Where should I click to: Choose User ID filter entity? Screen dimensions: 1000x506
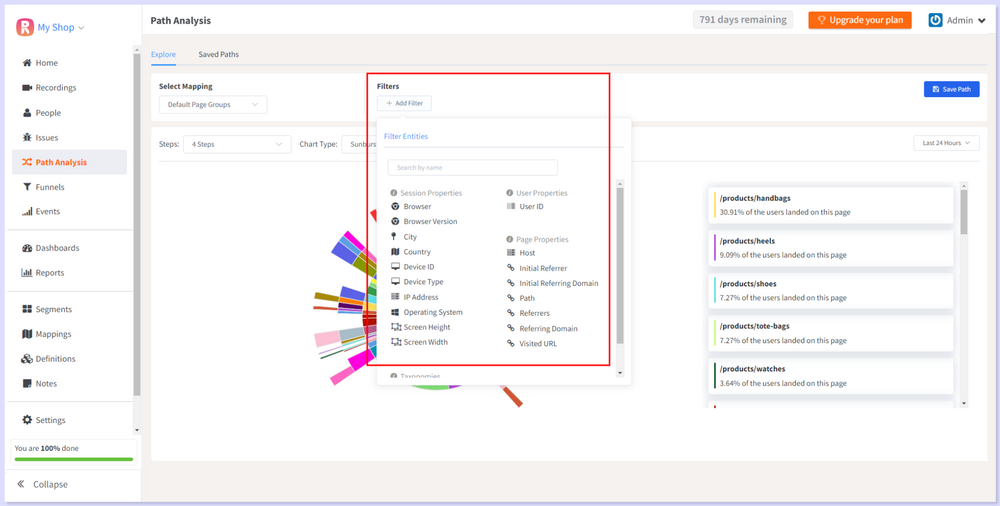(x=525, y=206)
